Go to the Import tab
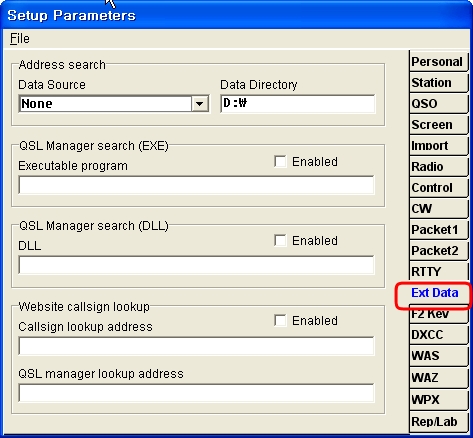The height and width of the screenshot is (438, 473). click(x=438, y=146)
